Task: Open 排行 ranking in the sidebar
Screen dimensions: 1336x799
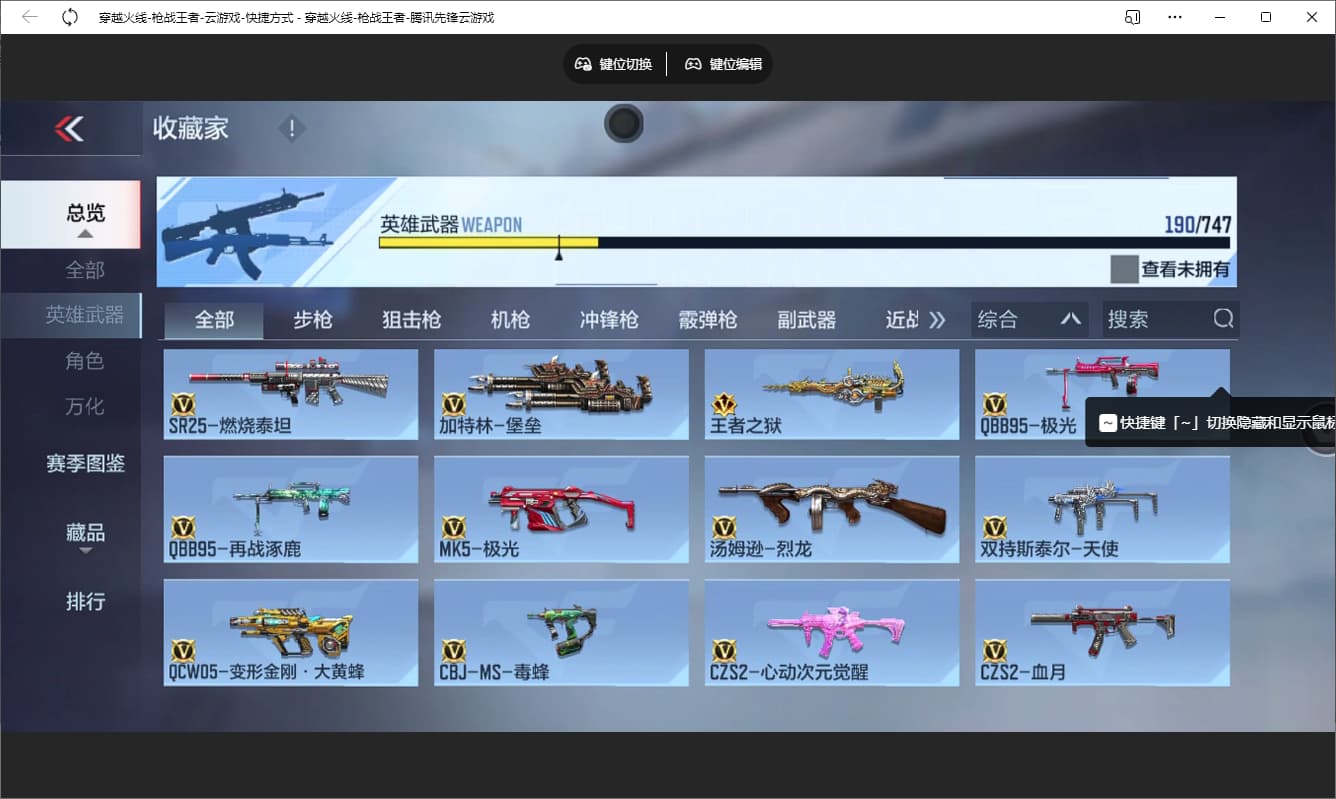Action: [85, 602]
